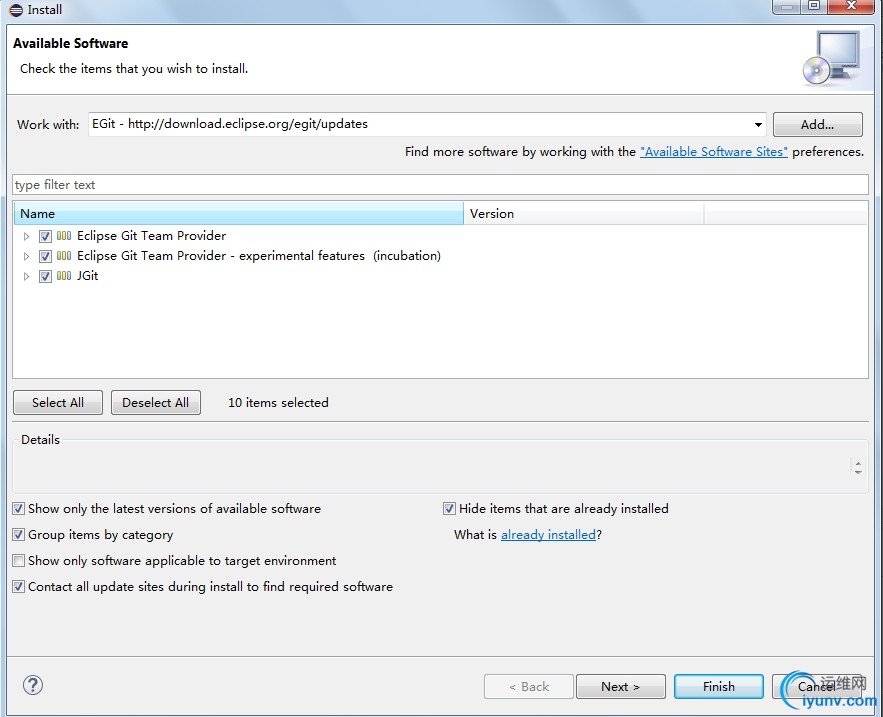Sort by the Name column header
Screen dimensions: 883x717
[238, 213]
